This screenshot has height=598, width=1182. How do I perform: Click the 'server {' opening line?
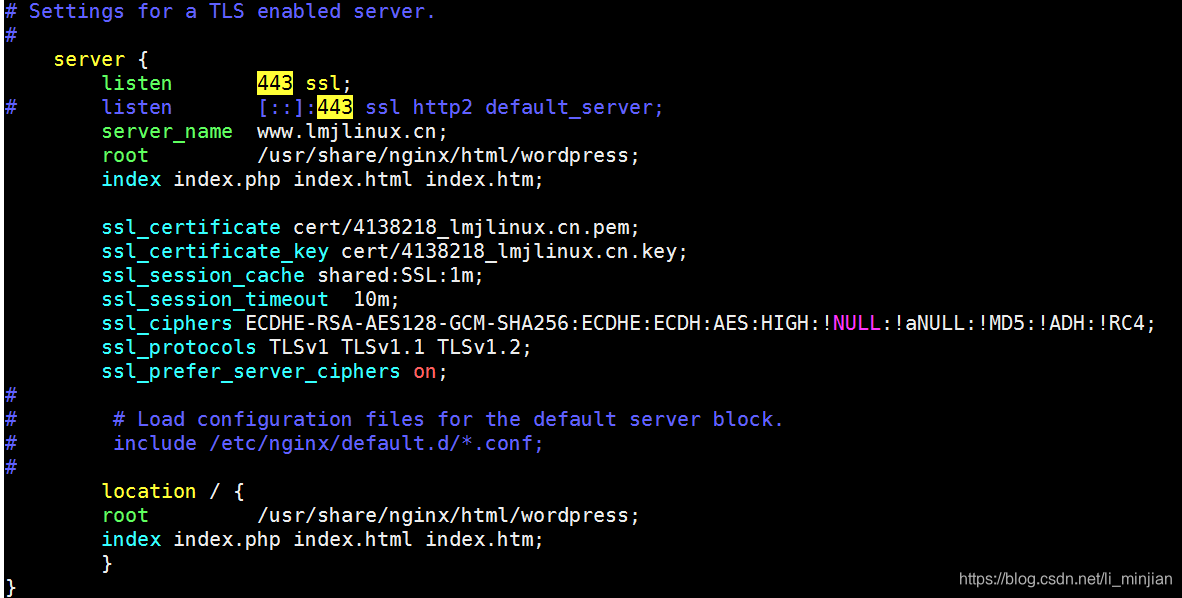[101, 60]
